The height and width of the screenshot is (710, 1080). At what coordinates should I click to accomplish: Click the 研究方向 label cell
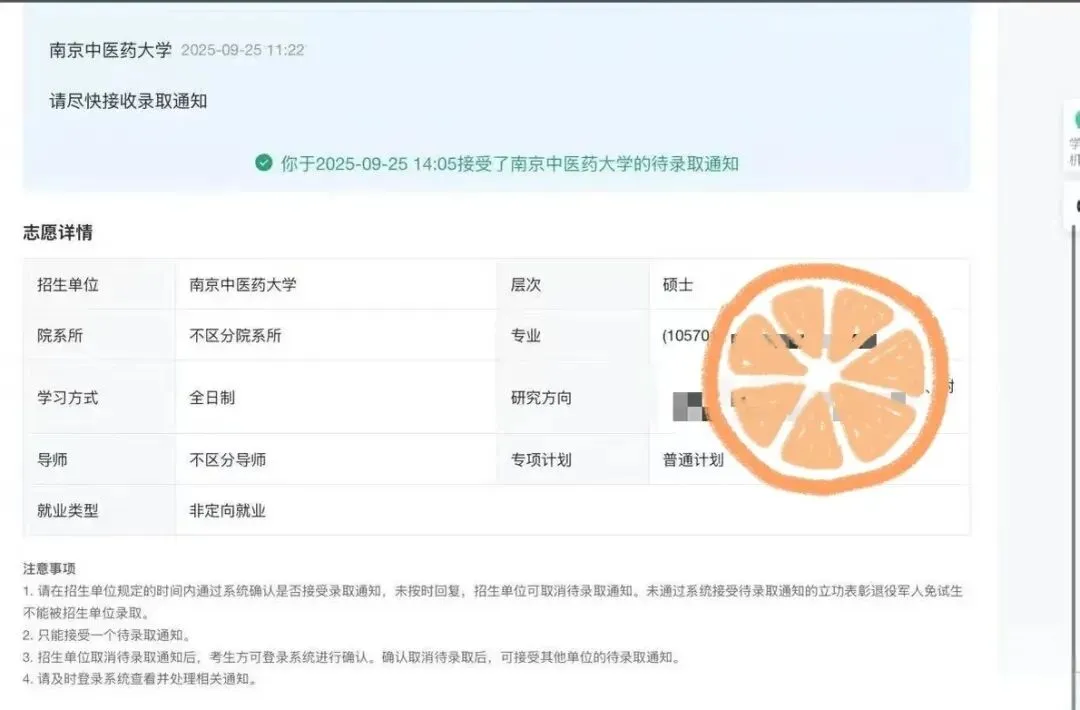[572, 397]
